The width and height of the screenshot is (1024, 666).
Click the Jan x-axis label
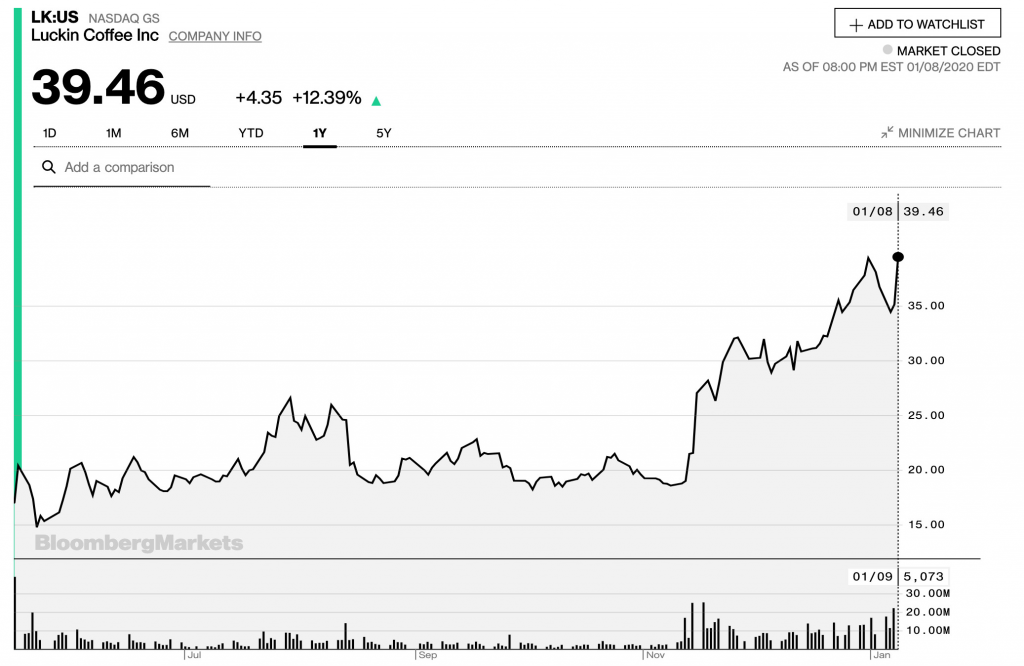pyautogui.click(x=882, y=655)
